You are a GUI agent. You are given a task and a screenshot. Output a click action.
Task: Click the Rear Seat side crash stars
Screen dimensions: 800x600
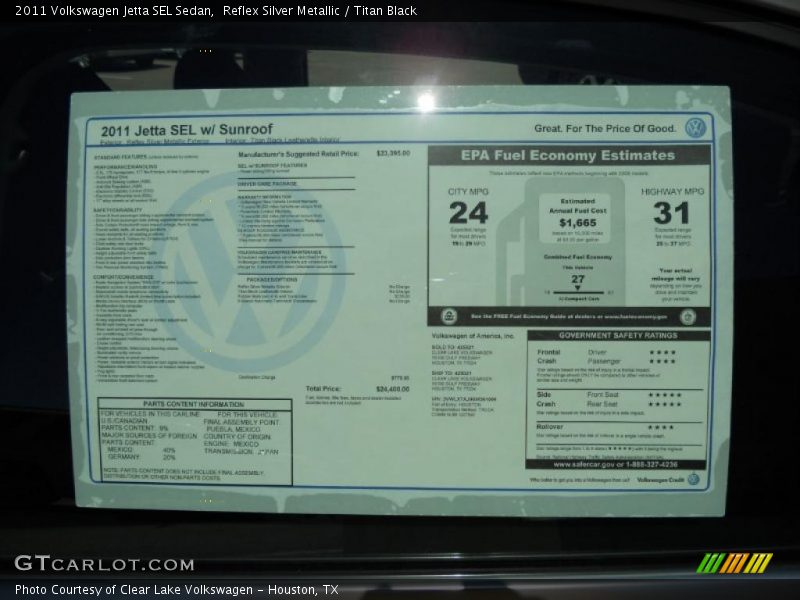click(664, 404)
